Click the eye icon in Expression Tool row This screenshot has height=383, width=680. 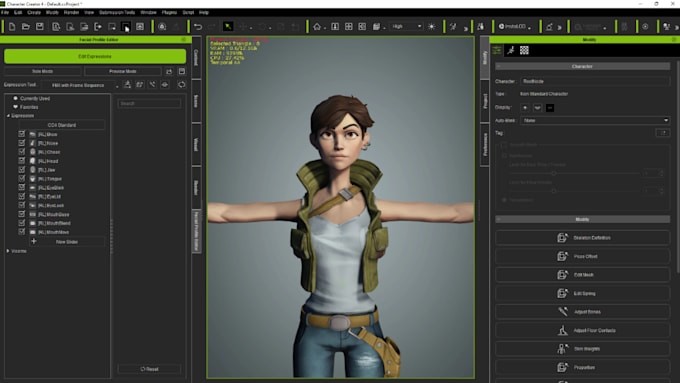click(x=165, y=85)
